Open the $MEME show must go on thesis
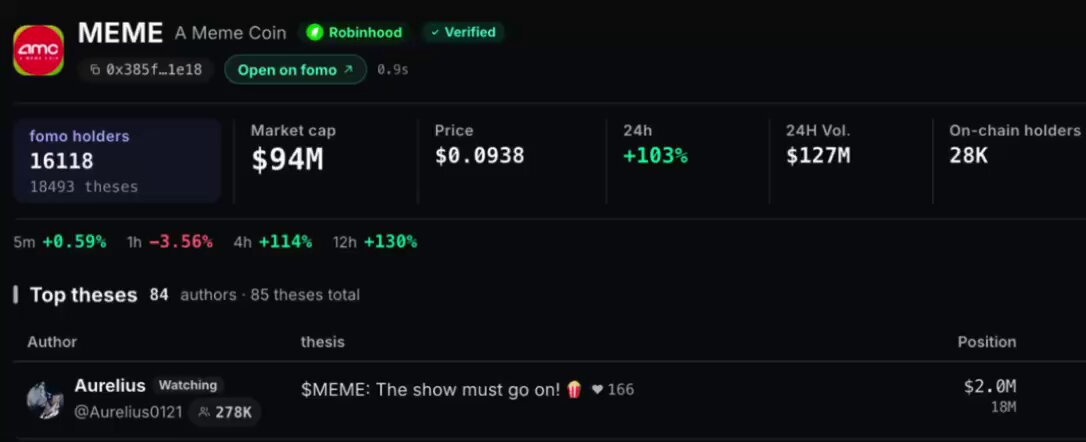This screenshot has width=1086, height=442. (441, 389)
